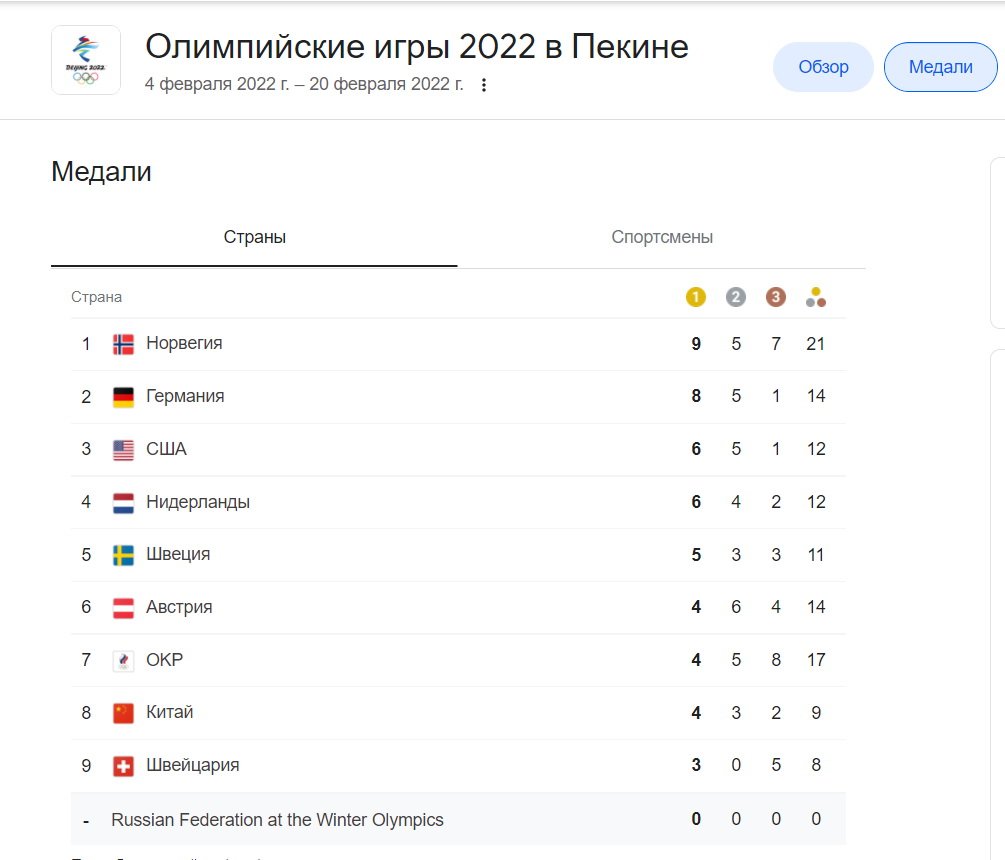The image size is (1005, 860).
Task: Click the silver medal header icon
Action: [735, 296]
